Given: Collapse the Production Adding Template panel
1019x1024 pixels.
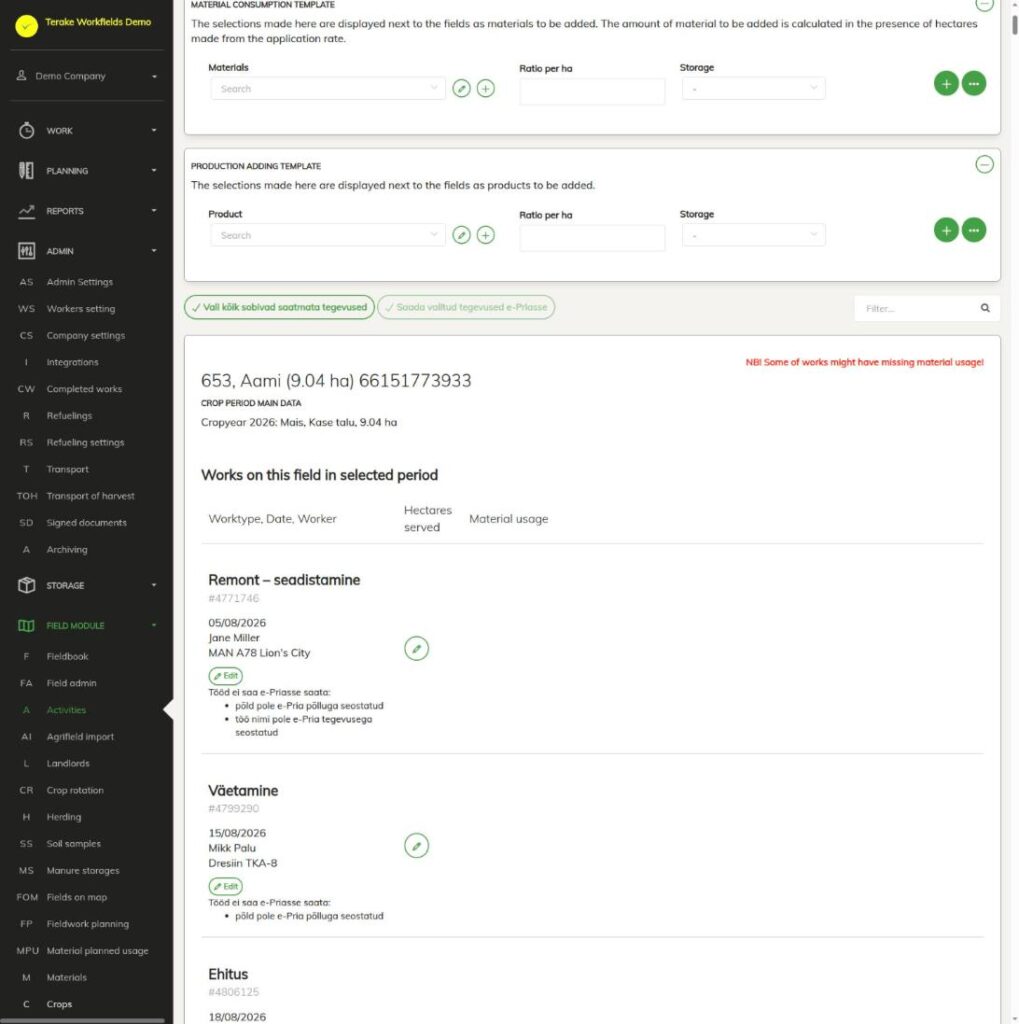Looking at the screenshot, I should click(984, 165).
